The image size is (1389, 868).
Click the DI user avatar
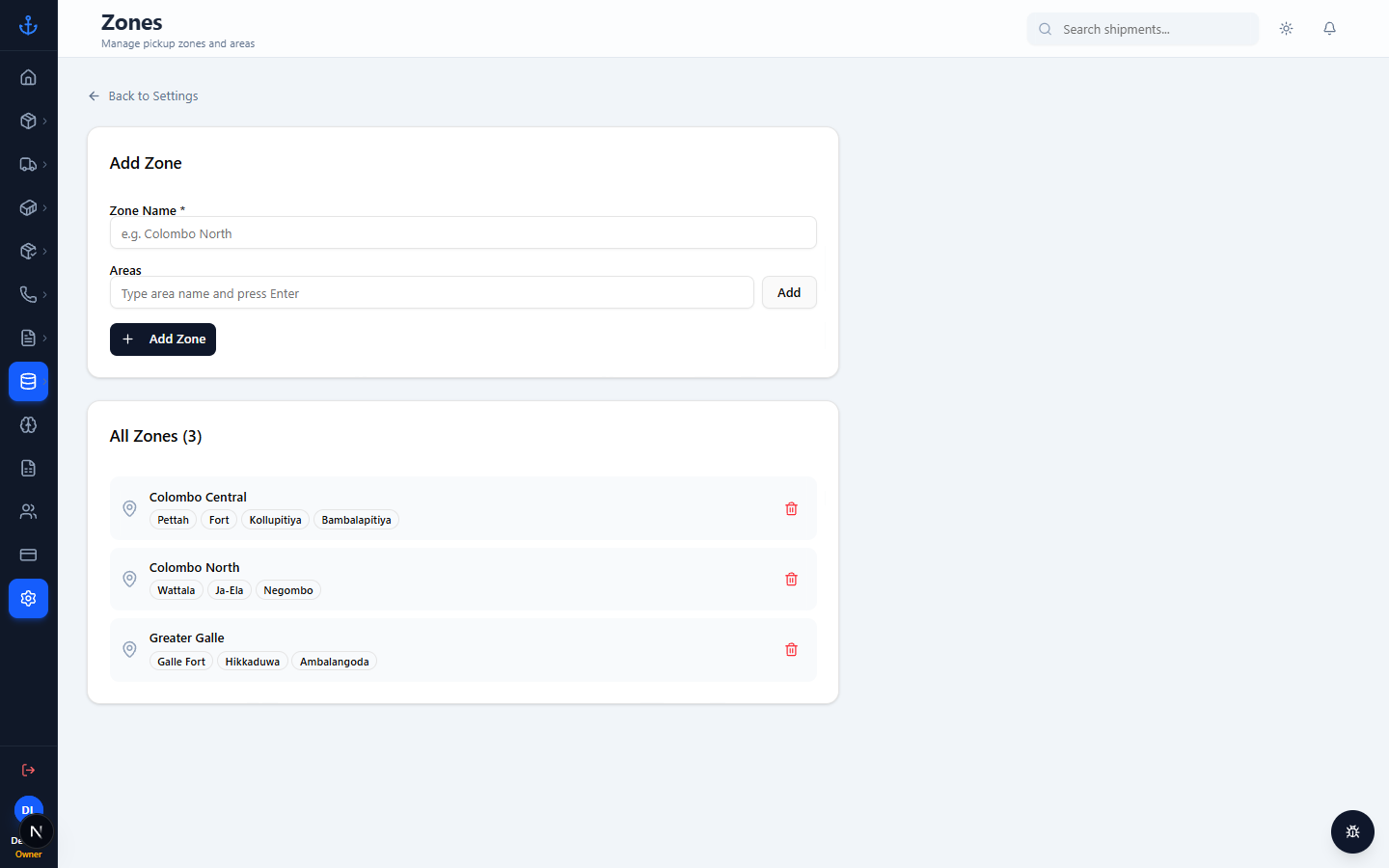(x=28, y=808)
